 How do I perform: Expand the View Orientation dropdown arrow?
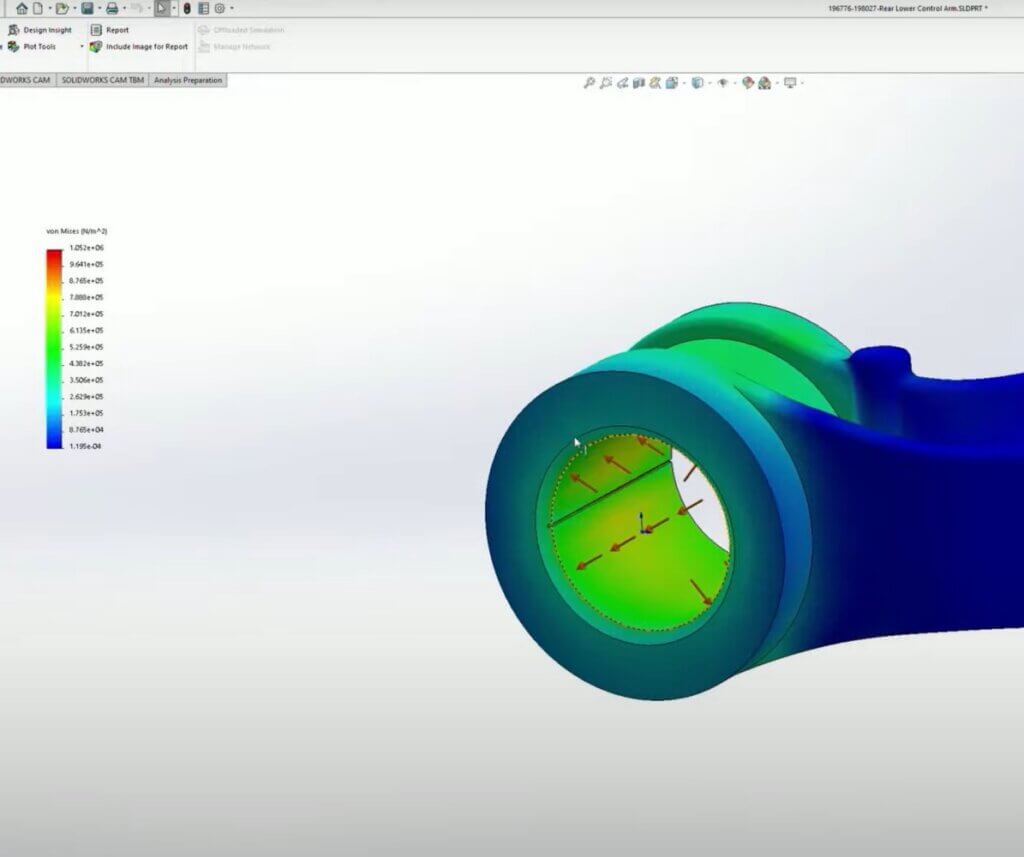pyautogui.click(x=684, y=83)
